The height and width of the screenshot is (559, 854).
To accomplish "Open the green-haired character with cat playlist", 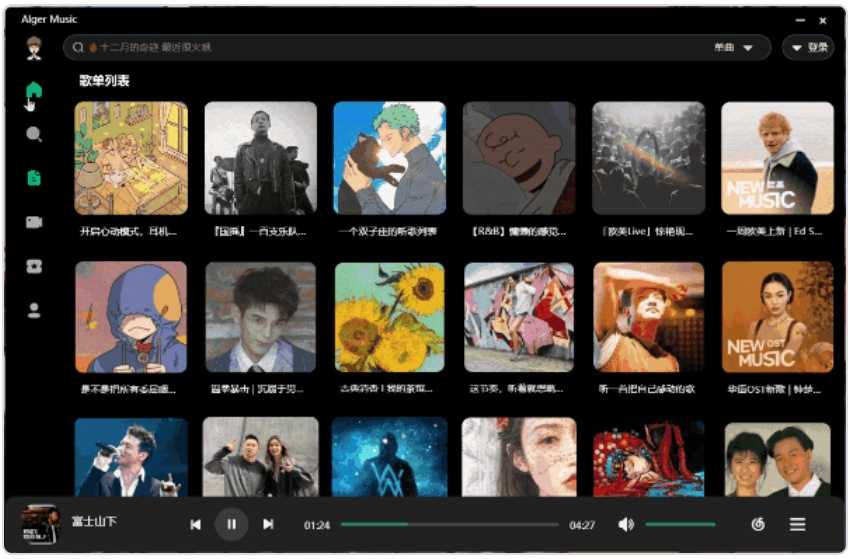I will tap(389, 158).
